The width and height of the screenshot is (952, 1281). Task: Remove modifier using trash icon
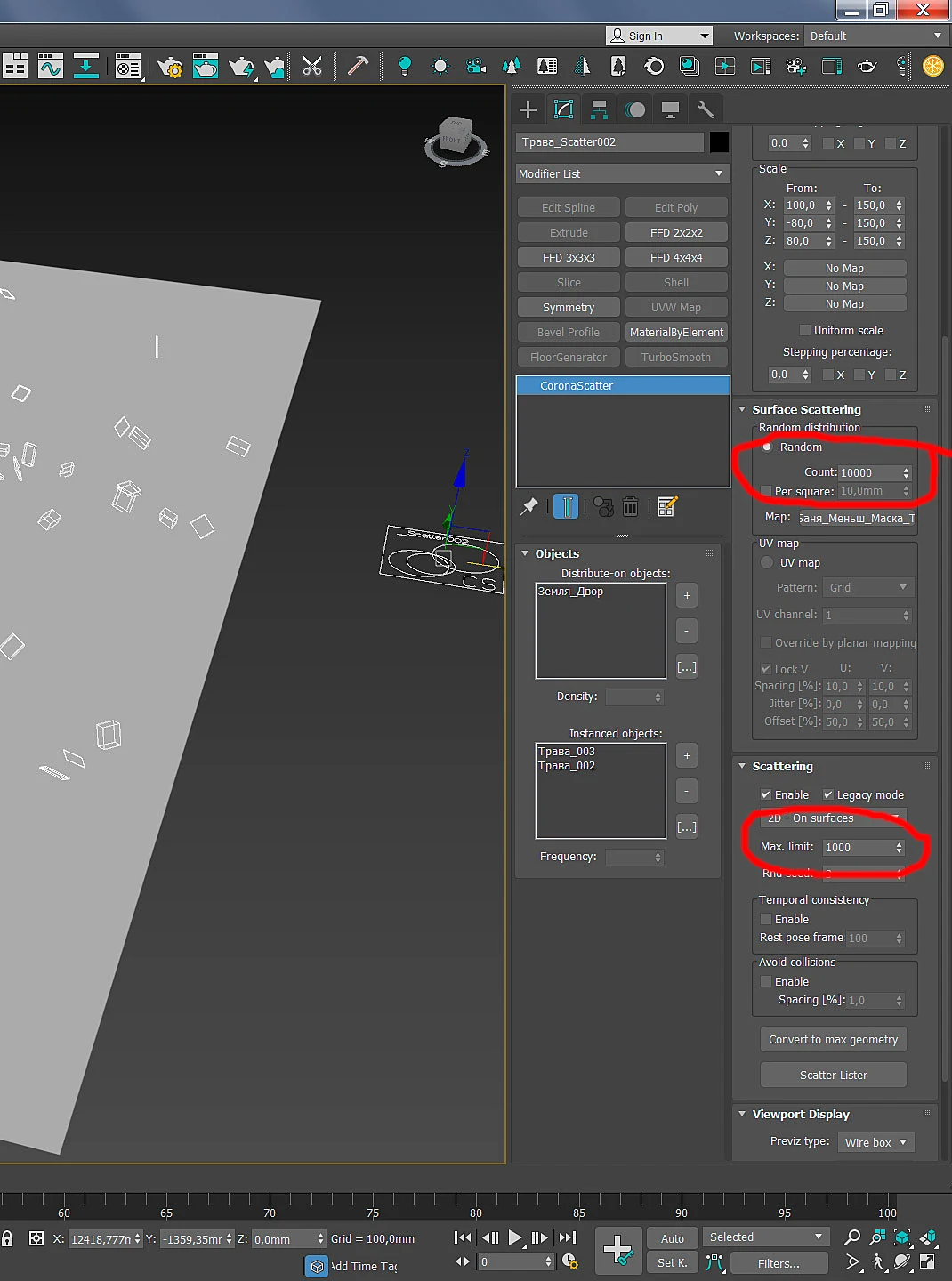pyautogui.click(x=631, y=506)
